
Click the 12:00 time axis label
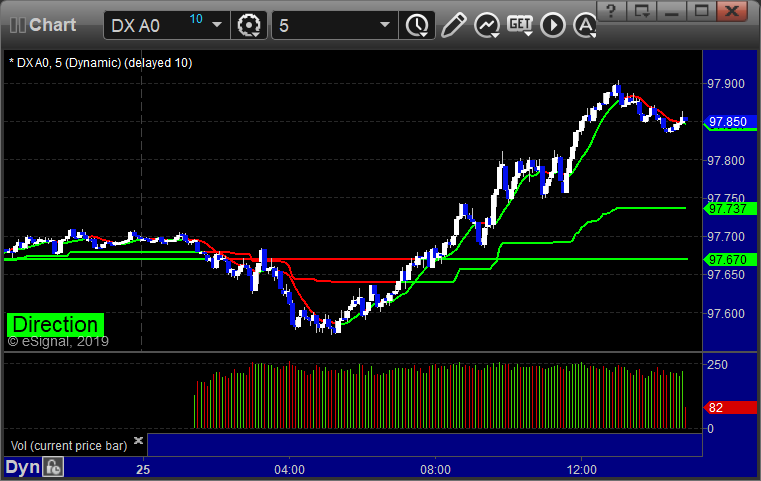pos(581,470)
